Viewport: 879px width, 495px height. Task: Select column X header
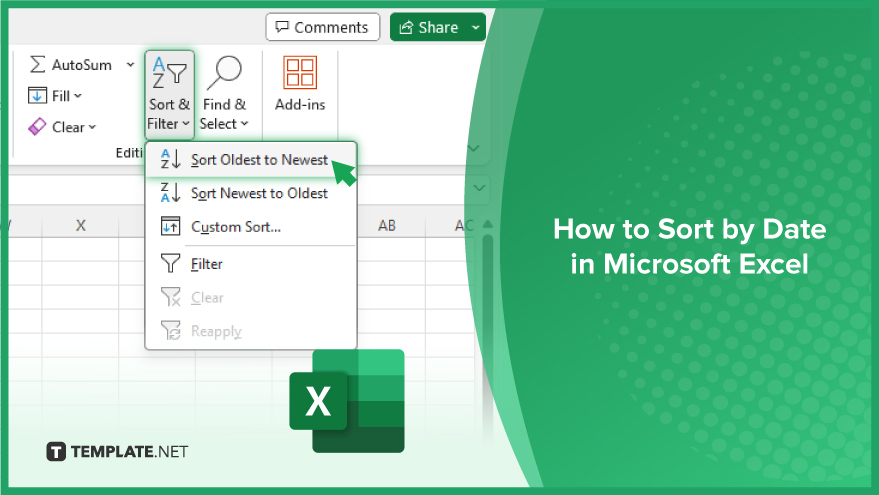pos(81,225)
